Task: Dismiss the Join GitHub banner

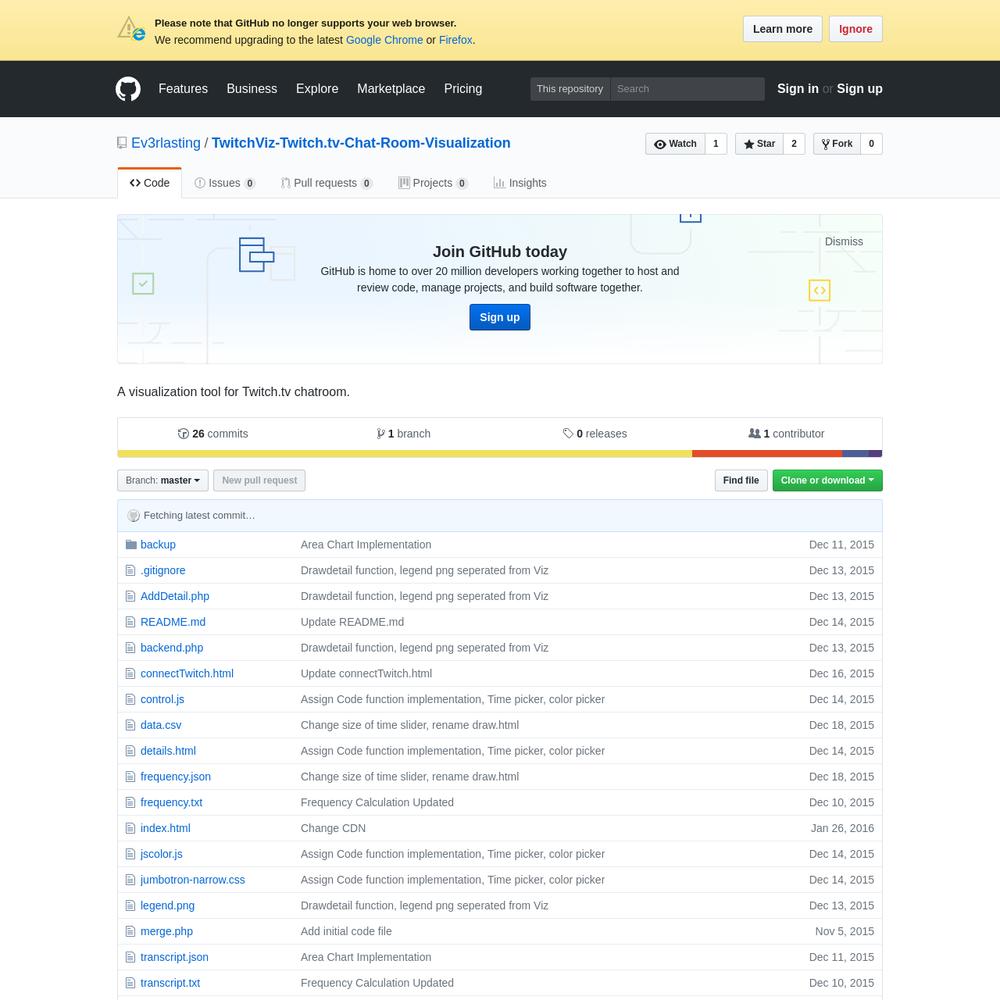Action: 843,242
